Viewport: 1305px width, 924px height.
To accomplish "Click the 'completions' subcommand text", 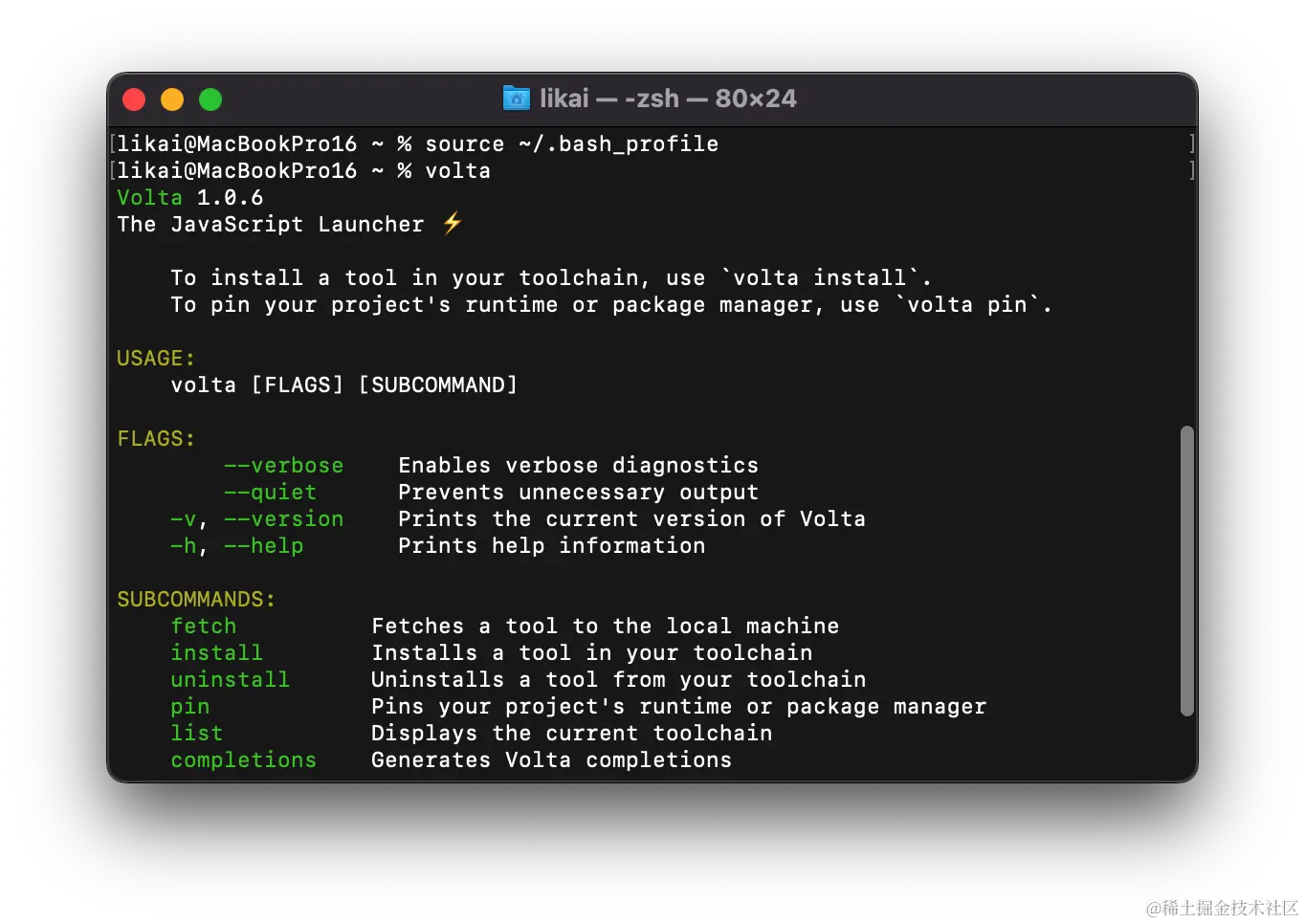I will coord(244,759).
